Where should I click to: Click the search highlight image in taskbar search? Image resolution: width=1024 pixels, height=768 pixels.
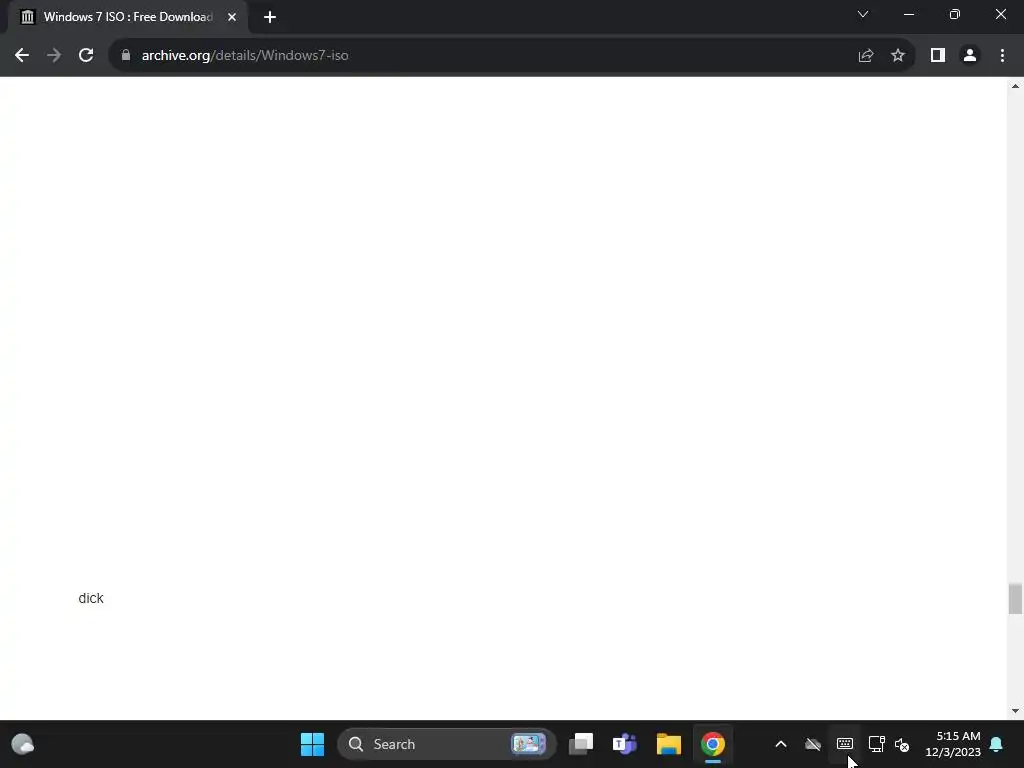click(x=528, y=744)
